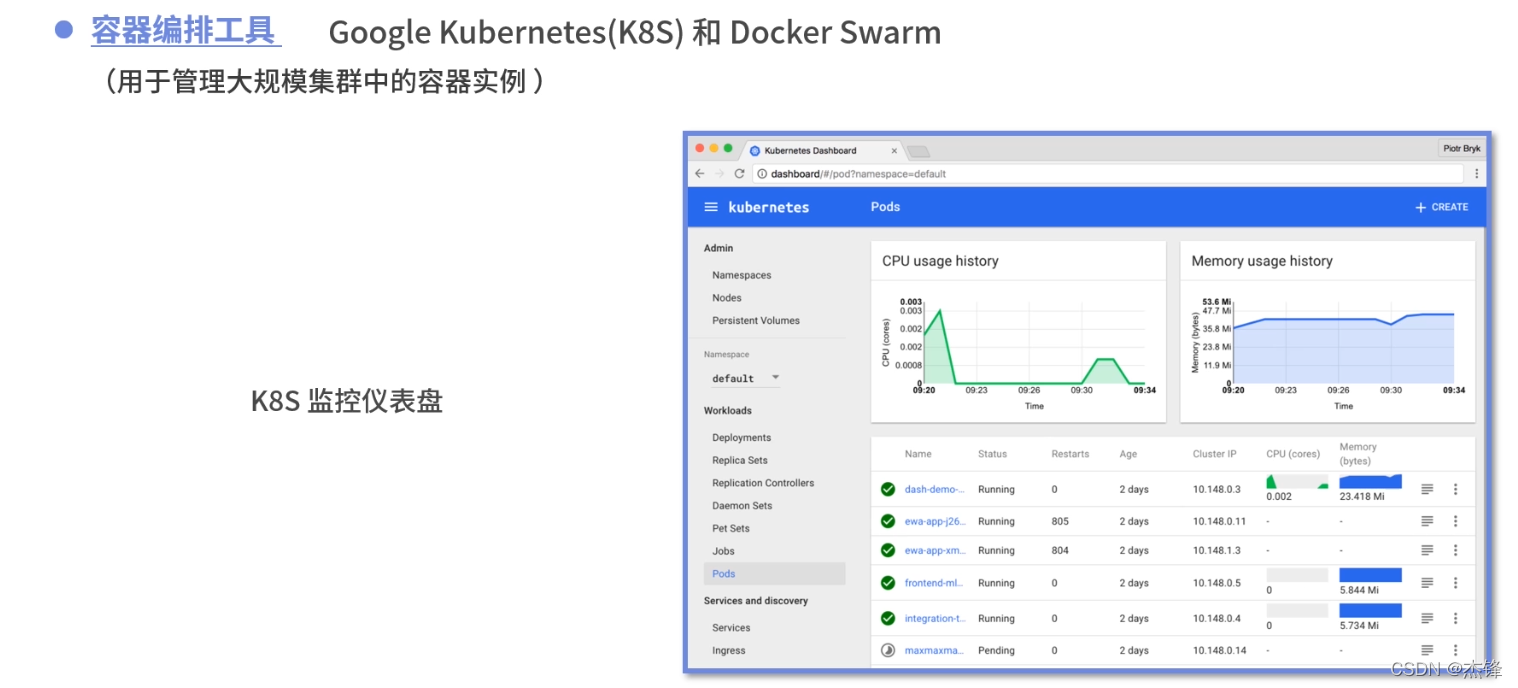View logs for the dash-demo pod
This screenshot has width=1518, height=688.
[x=1427, y=489]
